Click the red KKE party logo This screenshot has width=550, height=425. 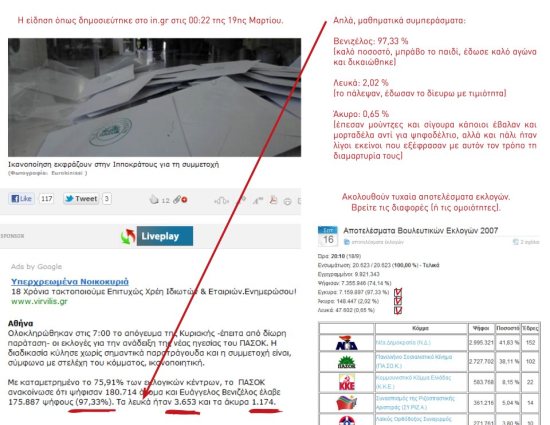click(x=347, y=383)
